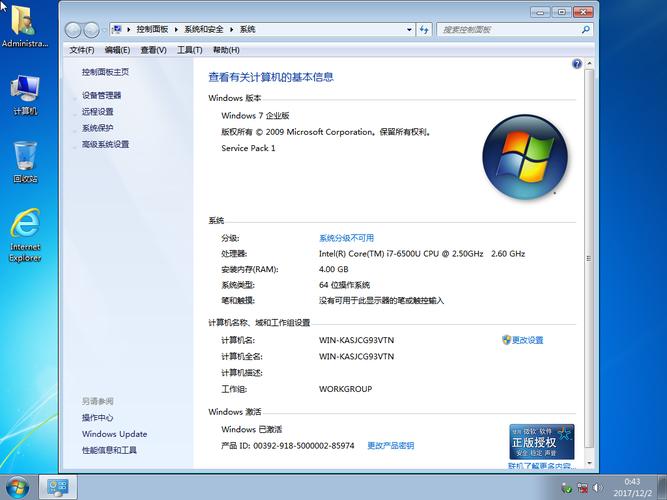The height and width of the screenshot is (500, 667).
Task: Click the product ID 00392-918-5000002-85974
Action: (304, 446)
